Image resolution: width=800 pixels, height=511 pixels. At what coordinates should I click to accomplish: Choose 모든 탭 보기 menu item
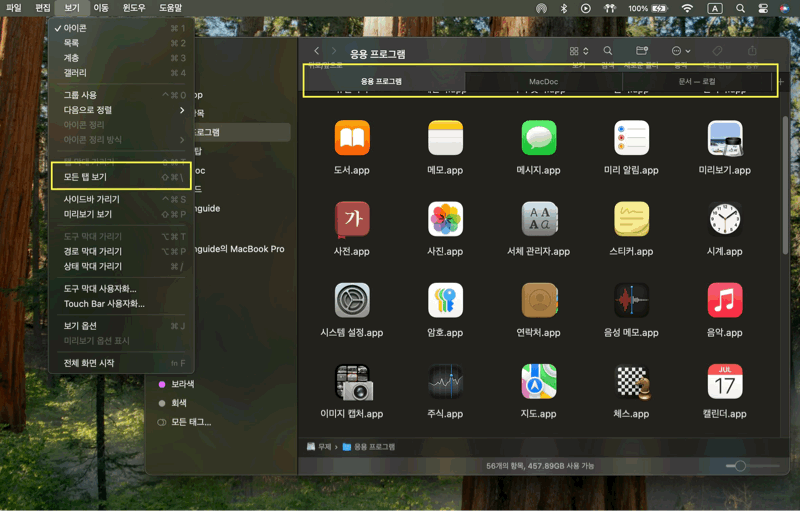[x=121, y=177]
